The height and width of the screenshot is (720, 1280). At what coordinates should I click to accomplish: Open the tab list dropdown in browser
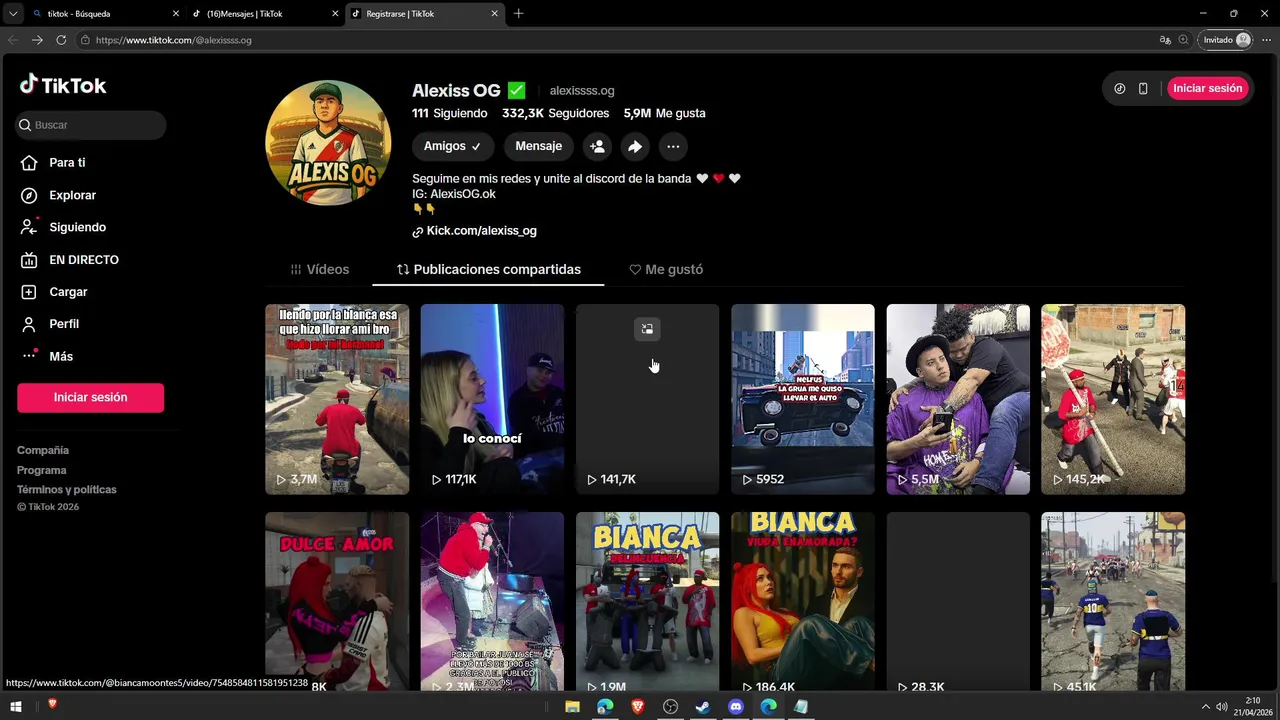tap(13, 14)
